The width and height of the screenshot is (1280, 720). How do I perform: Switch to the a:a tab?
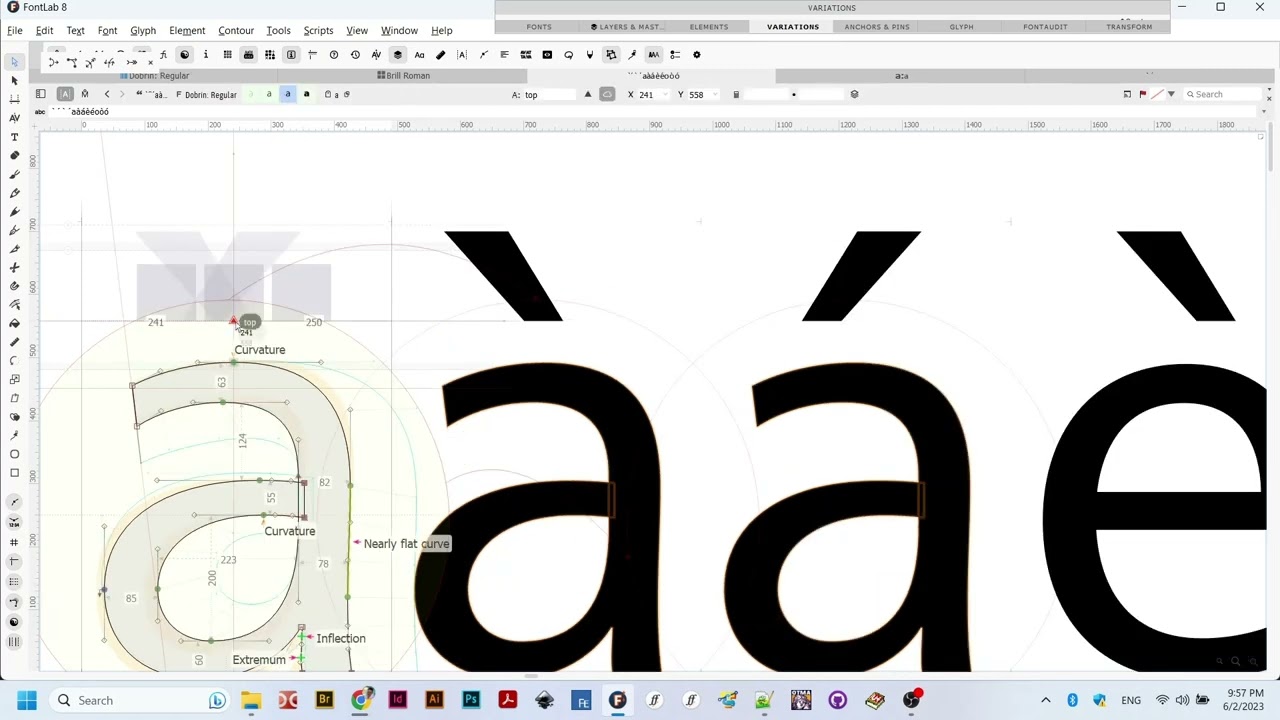tap(901, 76)
